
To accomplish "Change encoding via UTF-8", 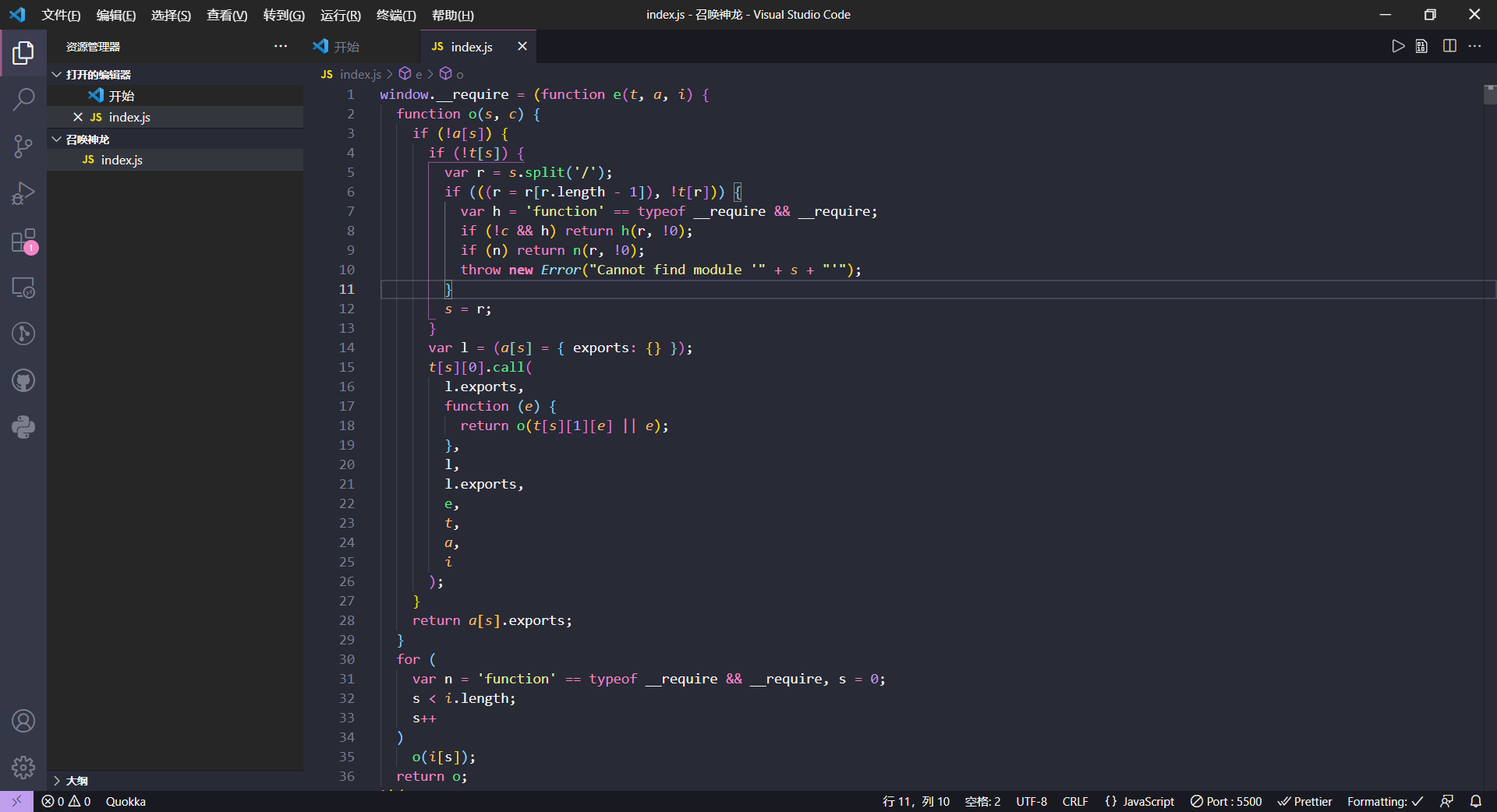I will (x=1032, y=801).
